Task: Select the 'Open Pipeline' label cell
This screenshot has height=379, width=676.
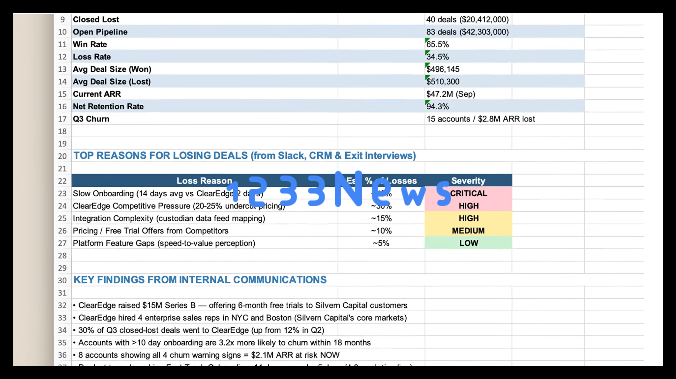Action: pos(205,32)
